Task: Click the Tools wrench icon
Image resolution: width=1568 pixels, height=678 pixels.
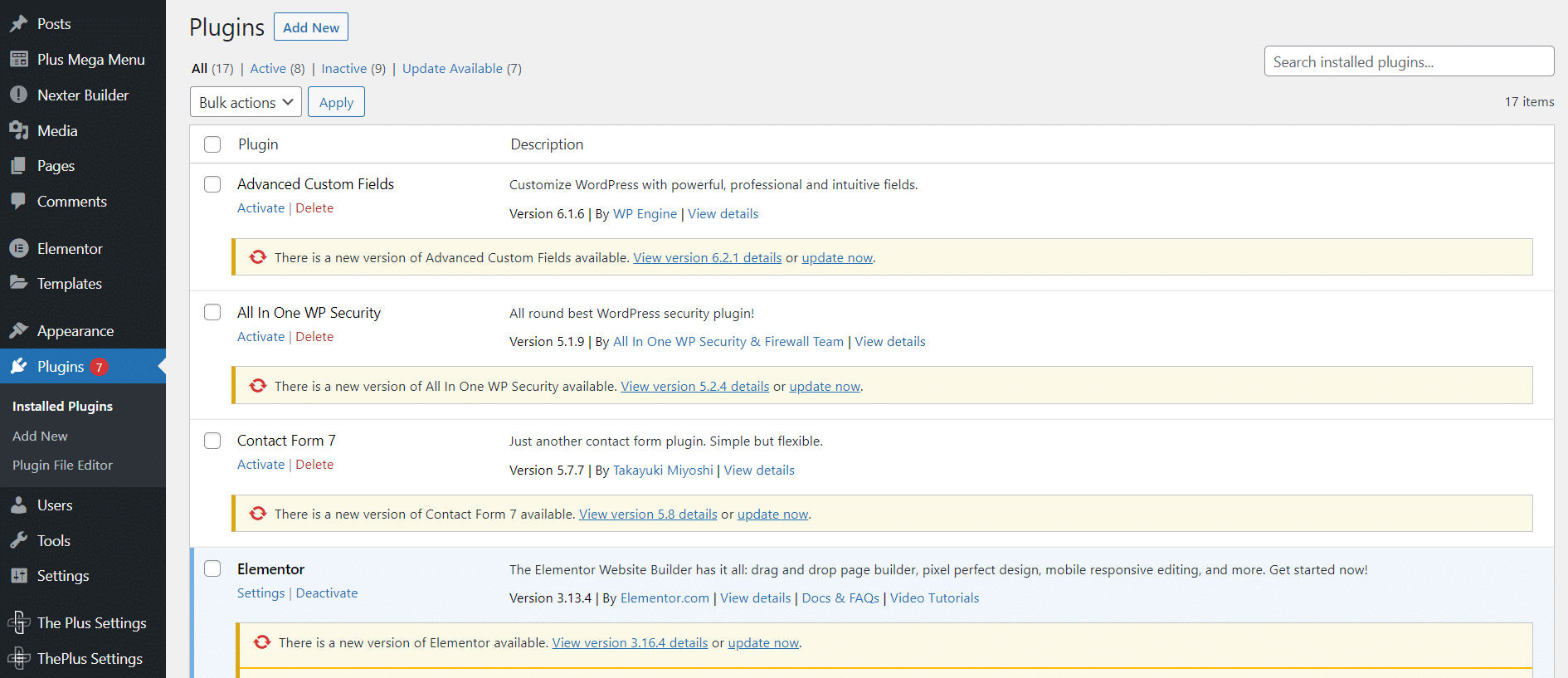Action: pos(18,541)
